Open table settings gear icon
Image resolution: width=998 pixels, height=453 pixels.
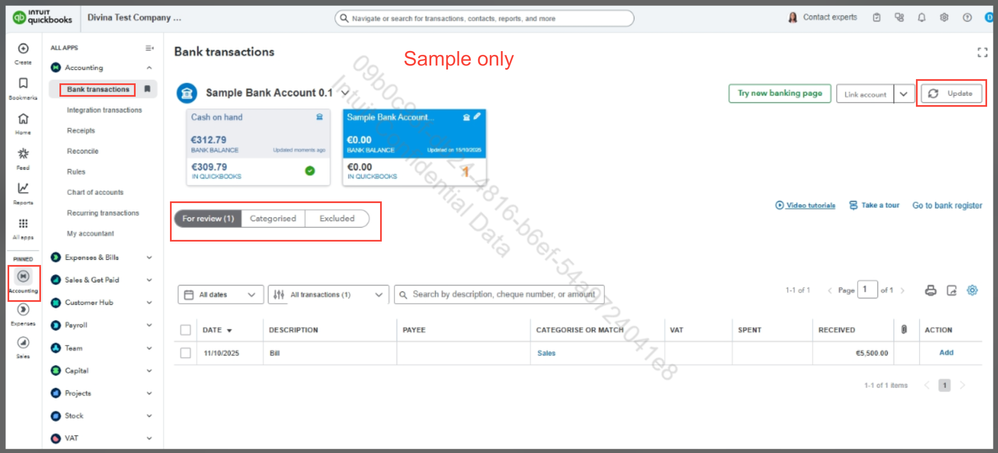tap(972, 290)
